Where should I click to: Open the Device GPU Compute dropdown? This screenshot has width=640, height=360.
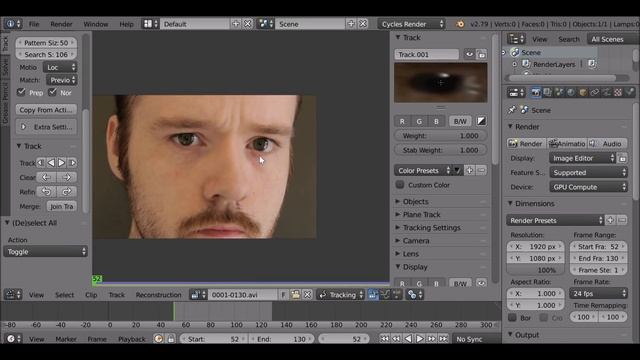588,187
